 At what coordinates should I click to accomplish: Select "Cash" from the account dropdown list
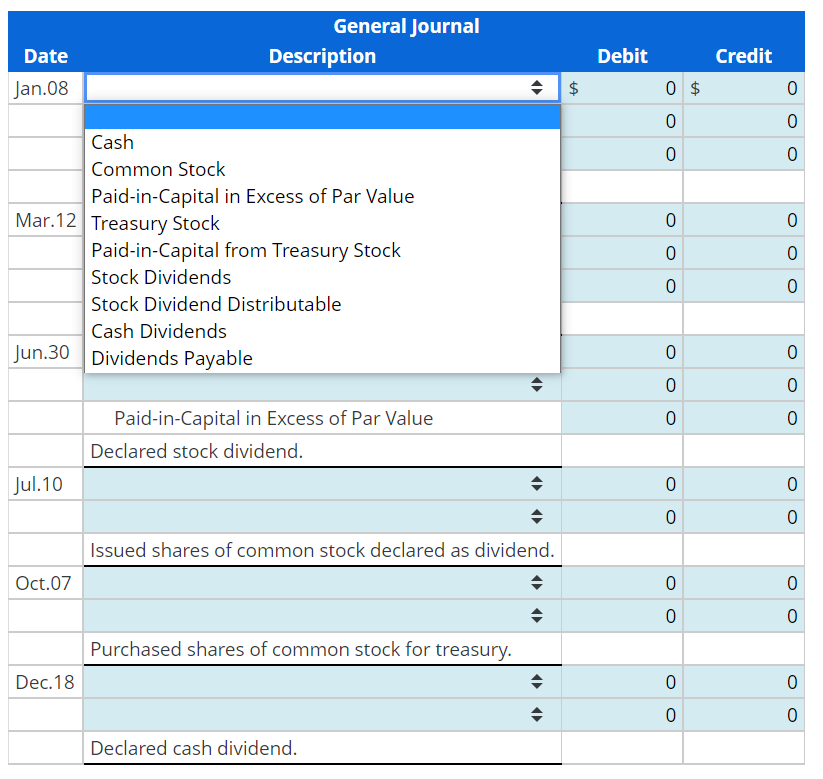tap(112, 142)
